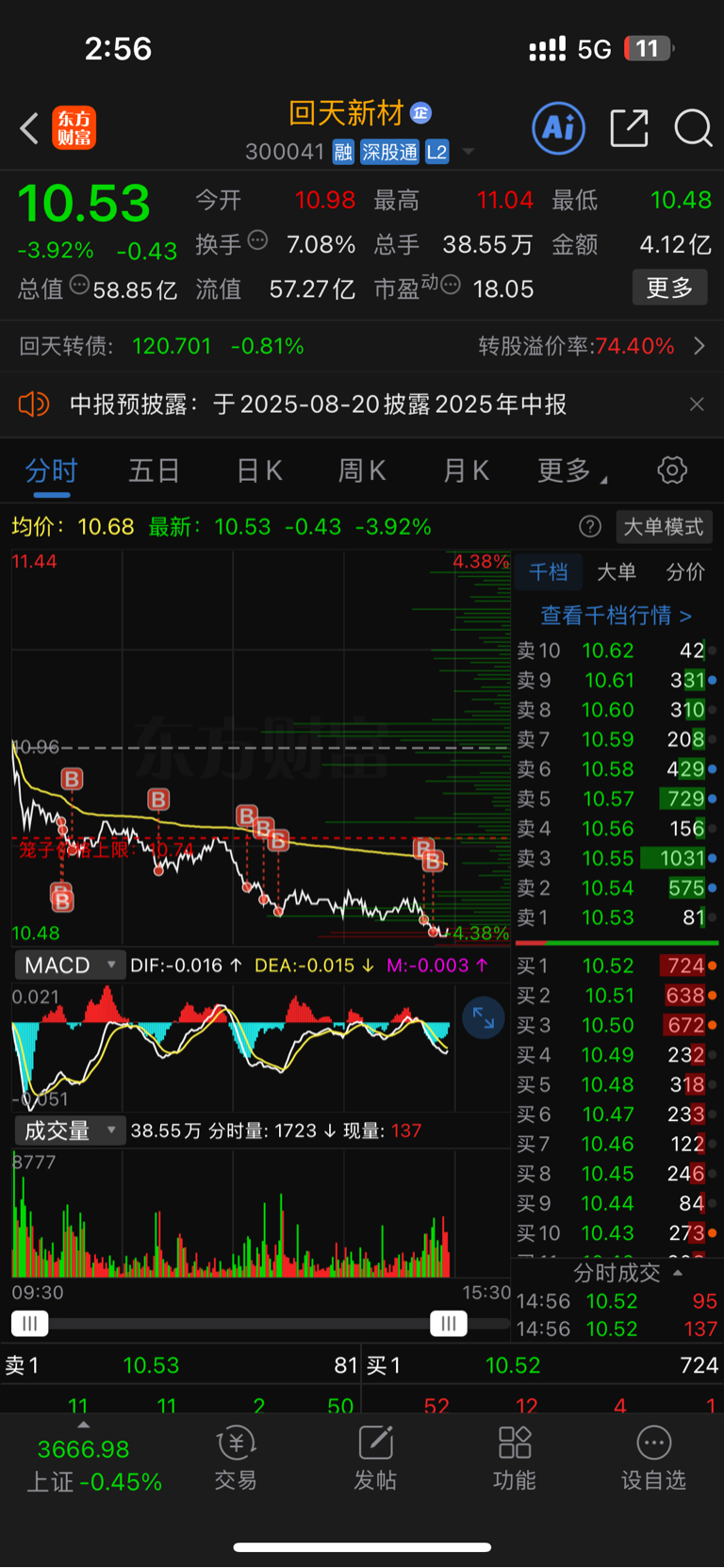Viewport: 724px width, 1568px height.
Task: Open the 回天转债 convertible bond row arrow
Action: click(x=699, y=346)
